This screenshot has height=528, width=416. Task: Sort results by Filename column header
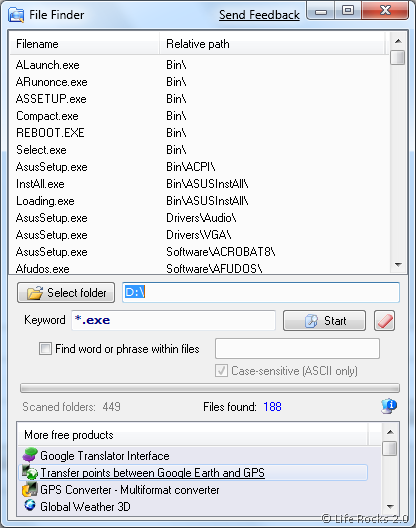coord(84,44)
